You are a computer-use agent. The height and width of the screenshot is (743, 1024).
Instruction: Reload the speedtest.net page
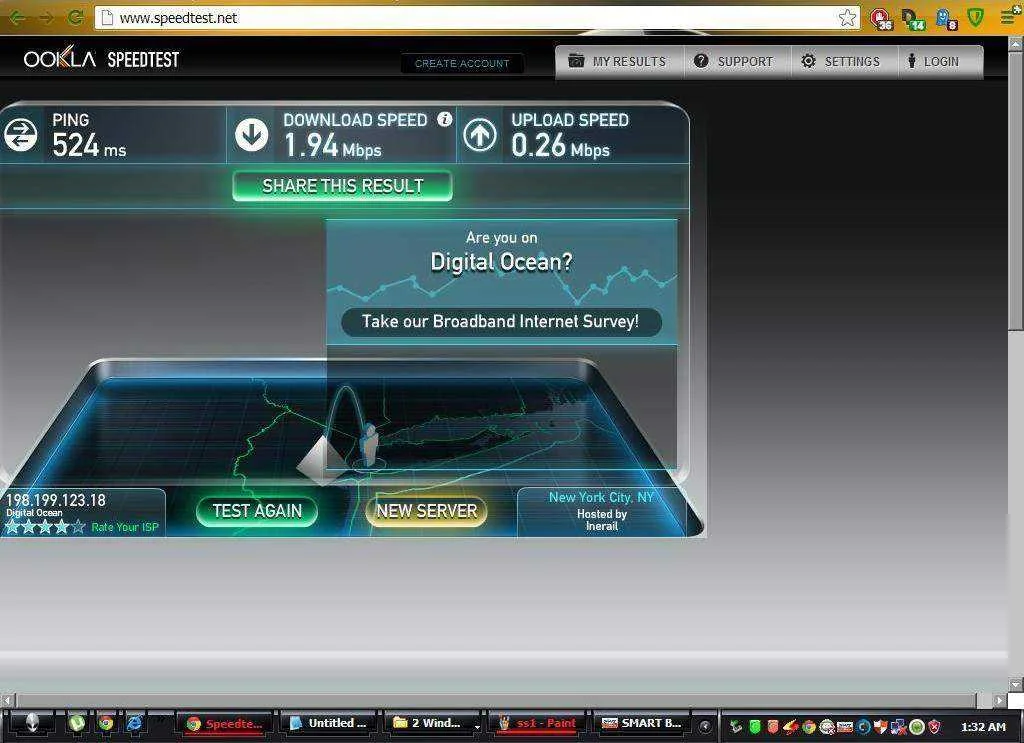click(x=76, y=18)
